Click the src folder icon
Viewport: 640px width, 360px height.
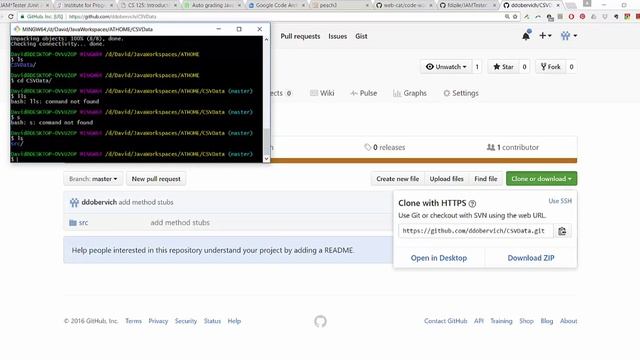73,223
